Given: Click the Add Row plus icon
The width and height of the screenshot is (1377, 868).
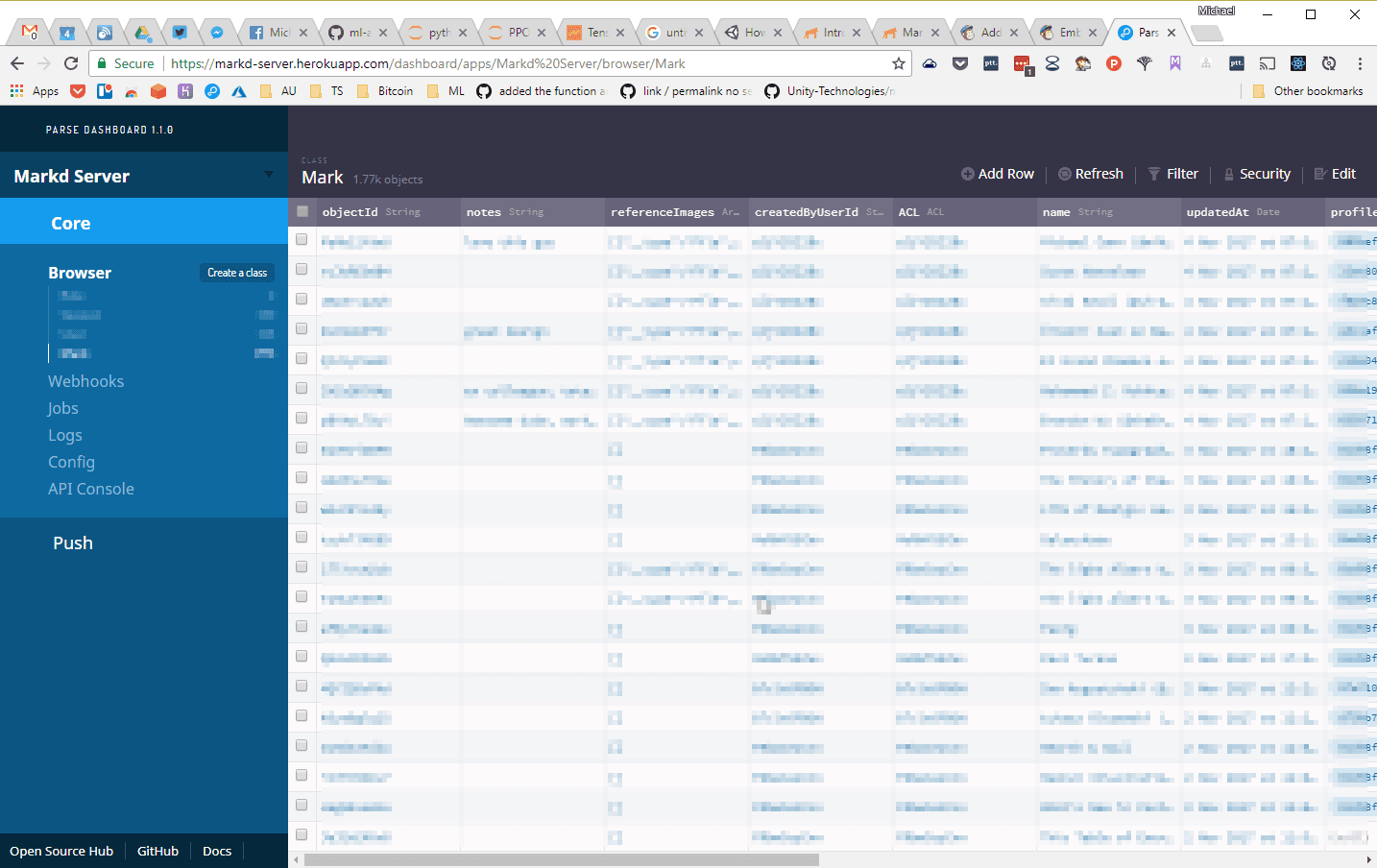Looking at the screenshot, I should click(x=968, y=174).
